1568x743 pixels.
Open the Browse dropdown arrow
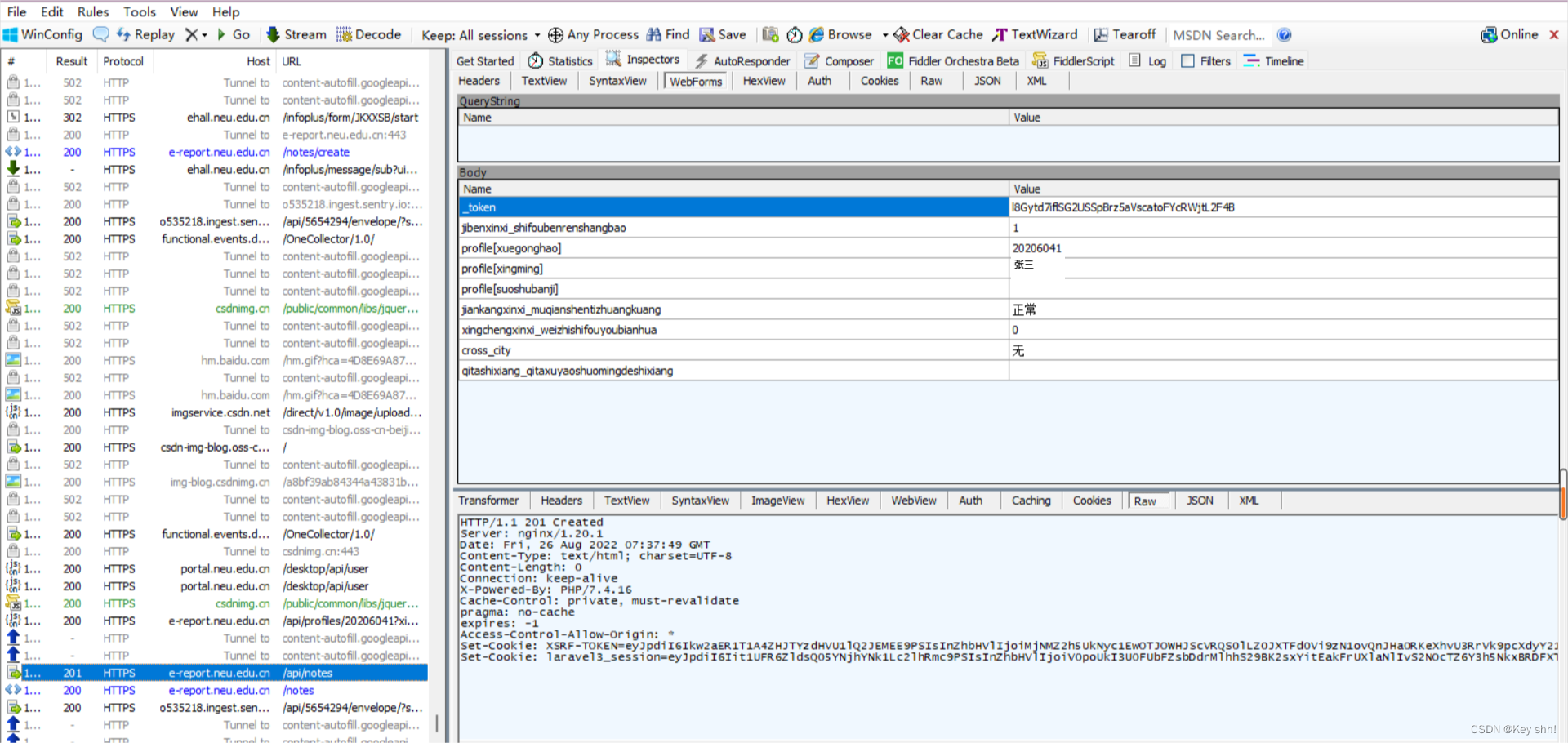[x=884, y=35]
